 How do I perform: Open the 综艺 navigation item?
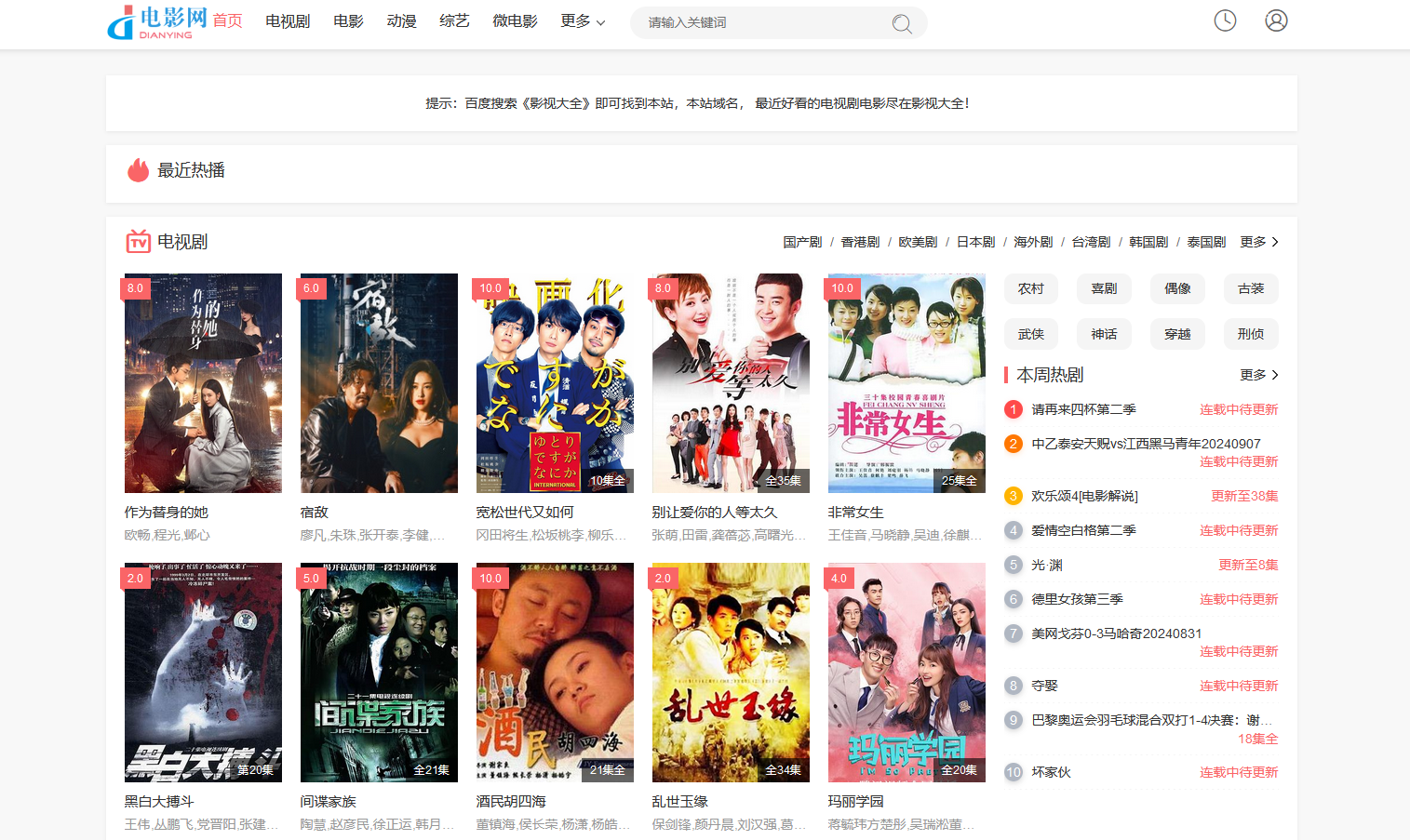[x=454, y=21]
